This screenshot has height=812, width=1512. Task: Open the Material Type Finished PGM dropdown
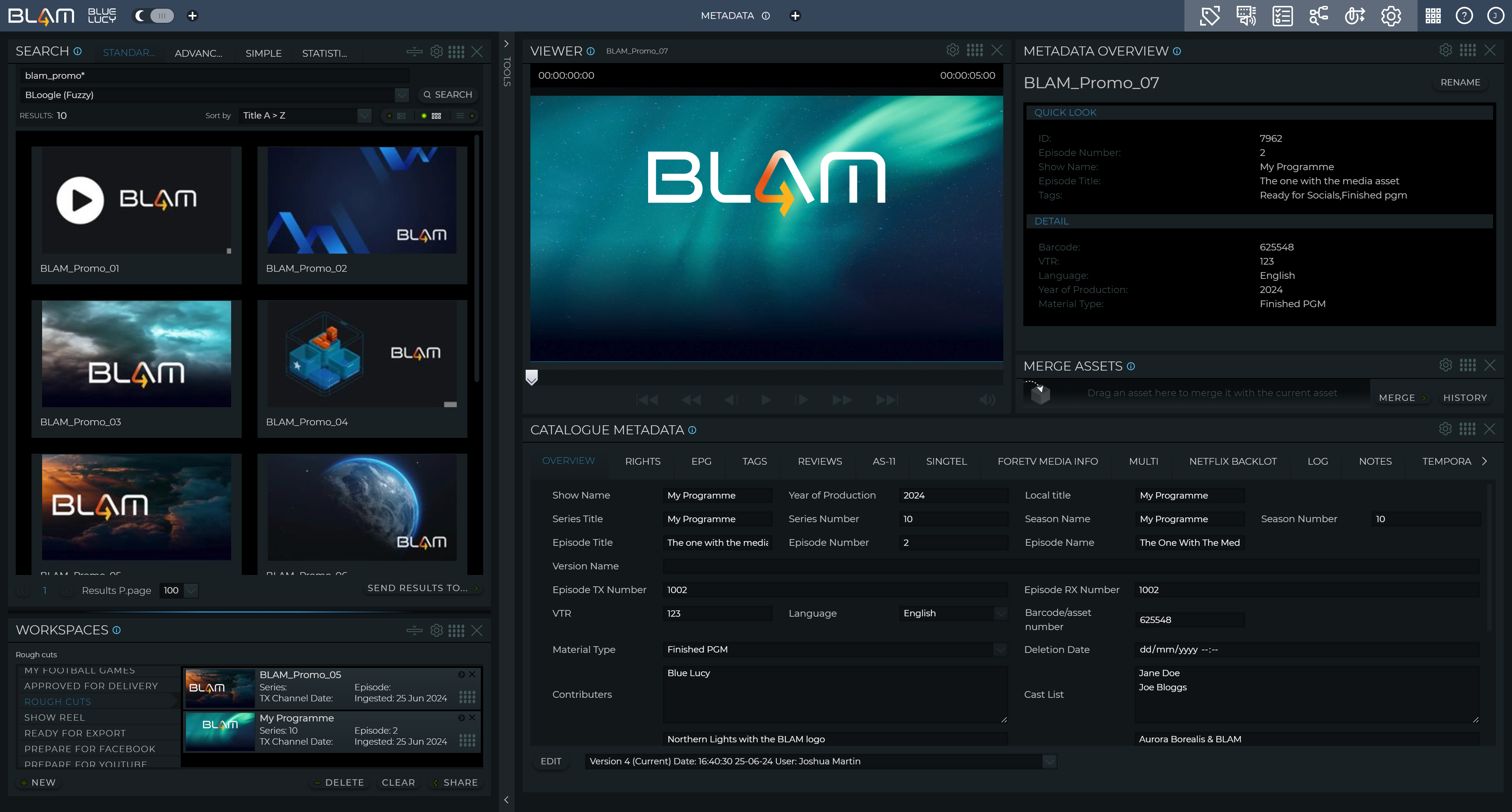point(1000,649)
